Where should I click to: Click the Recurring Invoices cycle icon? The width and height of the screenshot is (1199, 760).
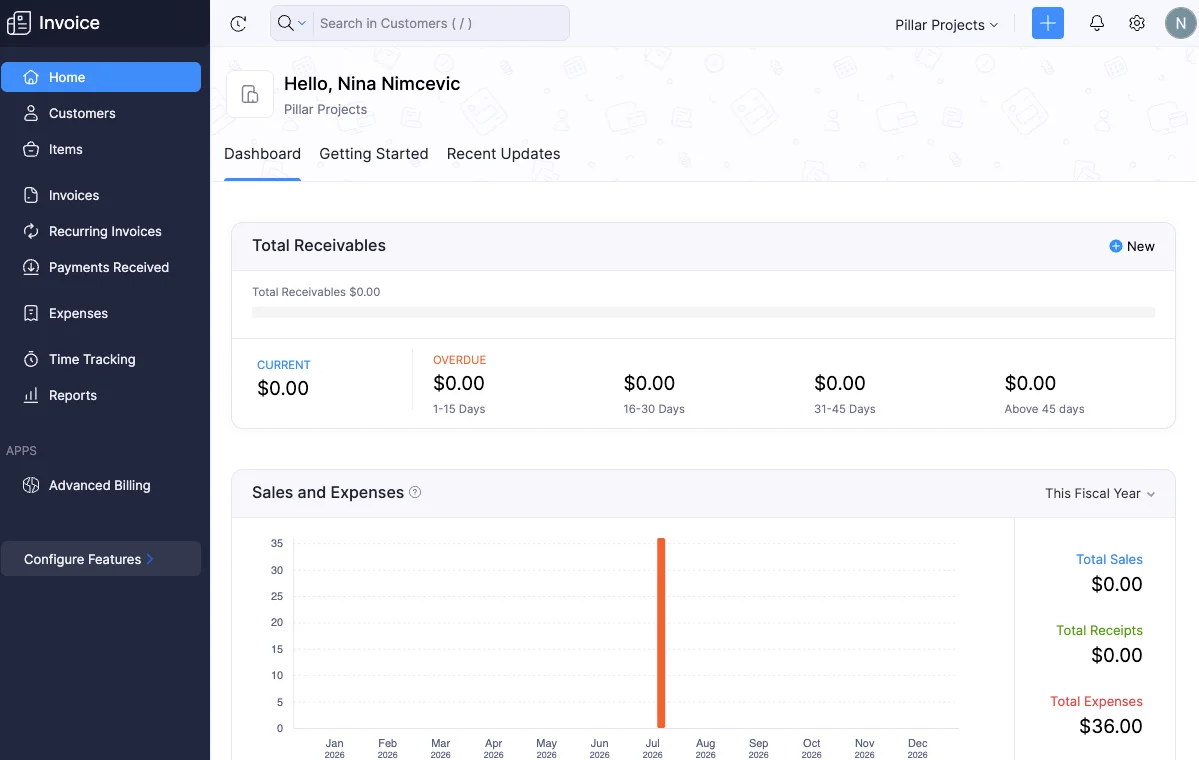[31, 231]
